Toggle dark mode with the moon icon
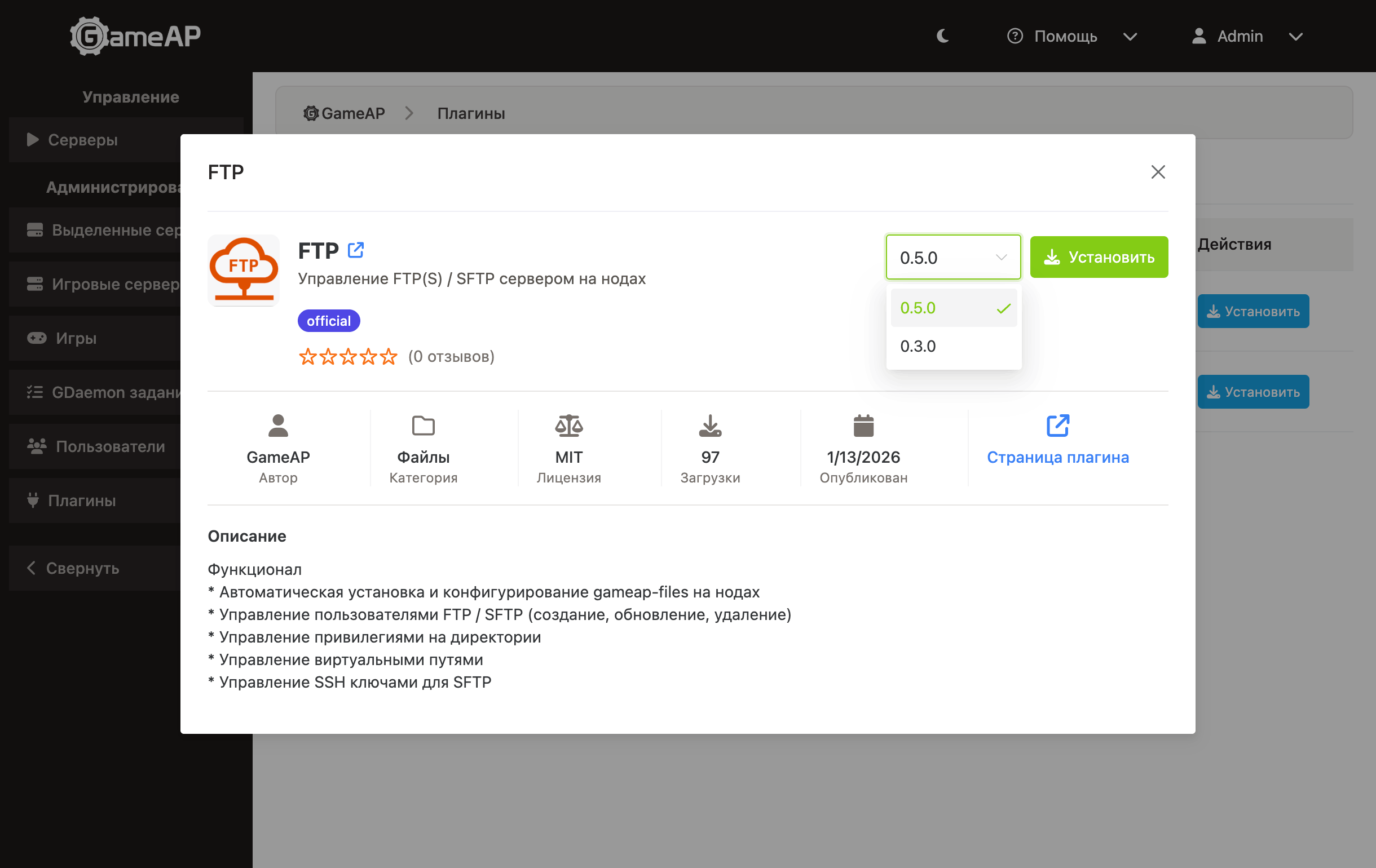The image size is (1376, 868). (942, 36)
